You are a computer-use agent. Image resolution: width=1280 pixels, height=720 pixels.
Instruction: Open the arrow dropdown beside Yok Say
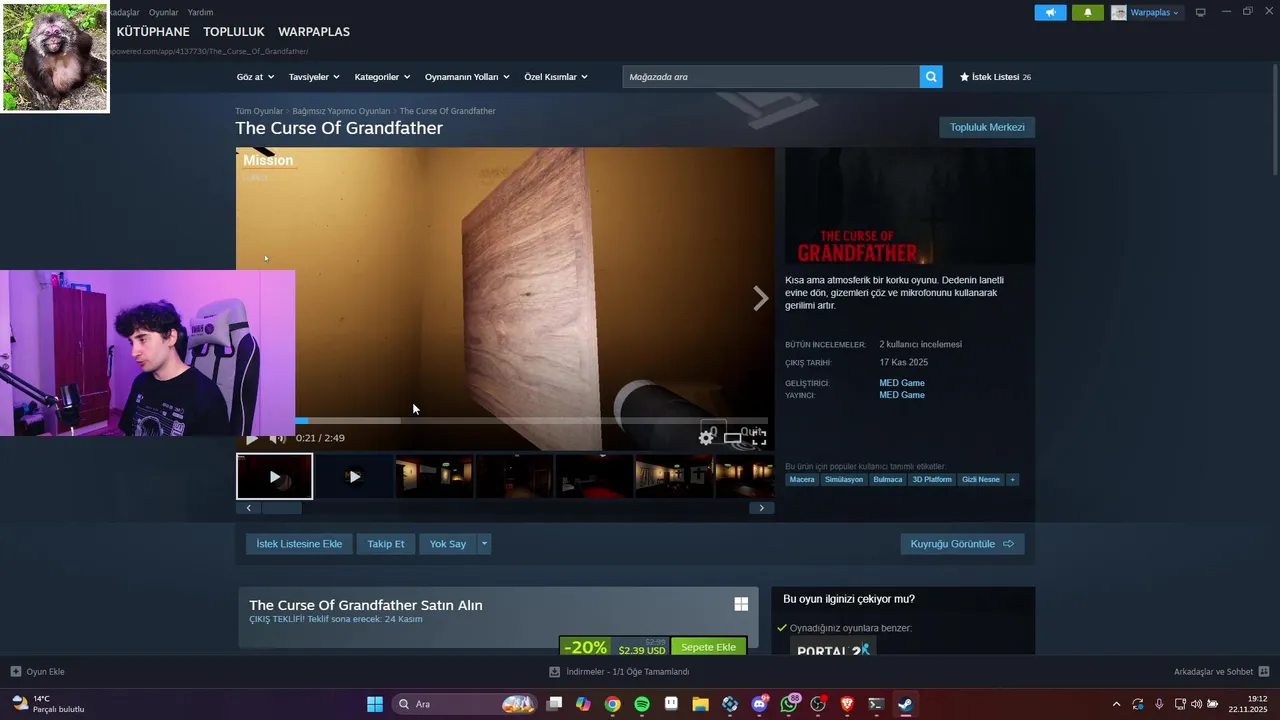(484, 544)
